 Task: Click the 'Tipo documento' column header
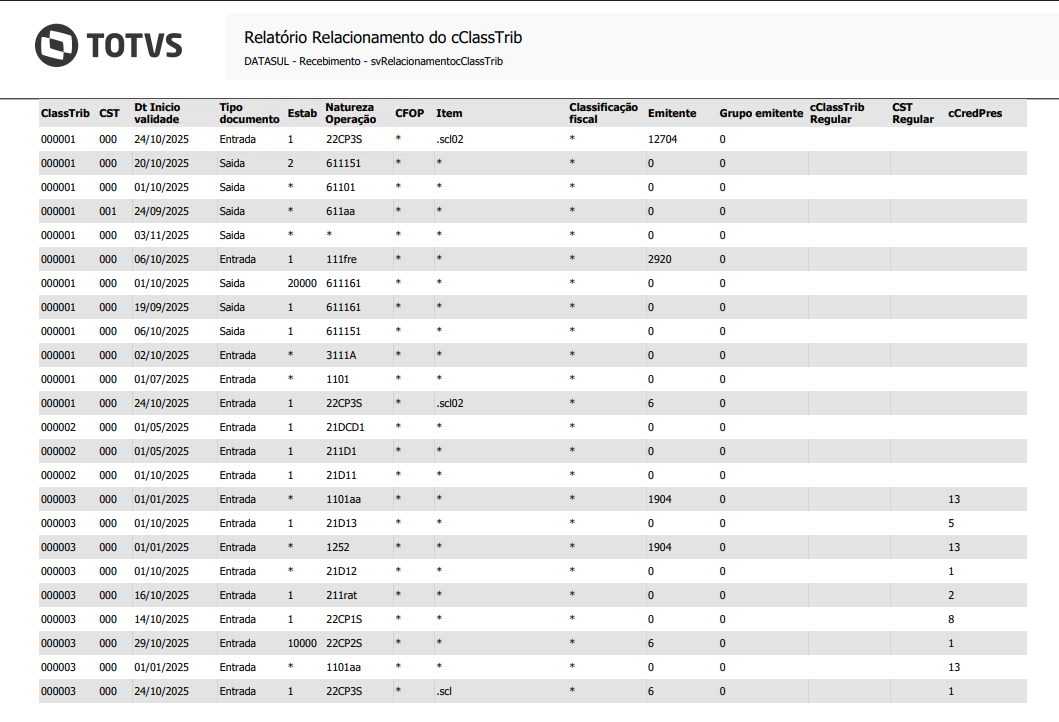click(x=249, y=113)
